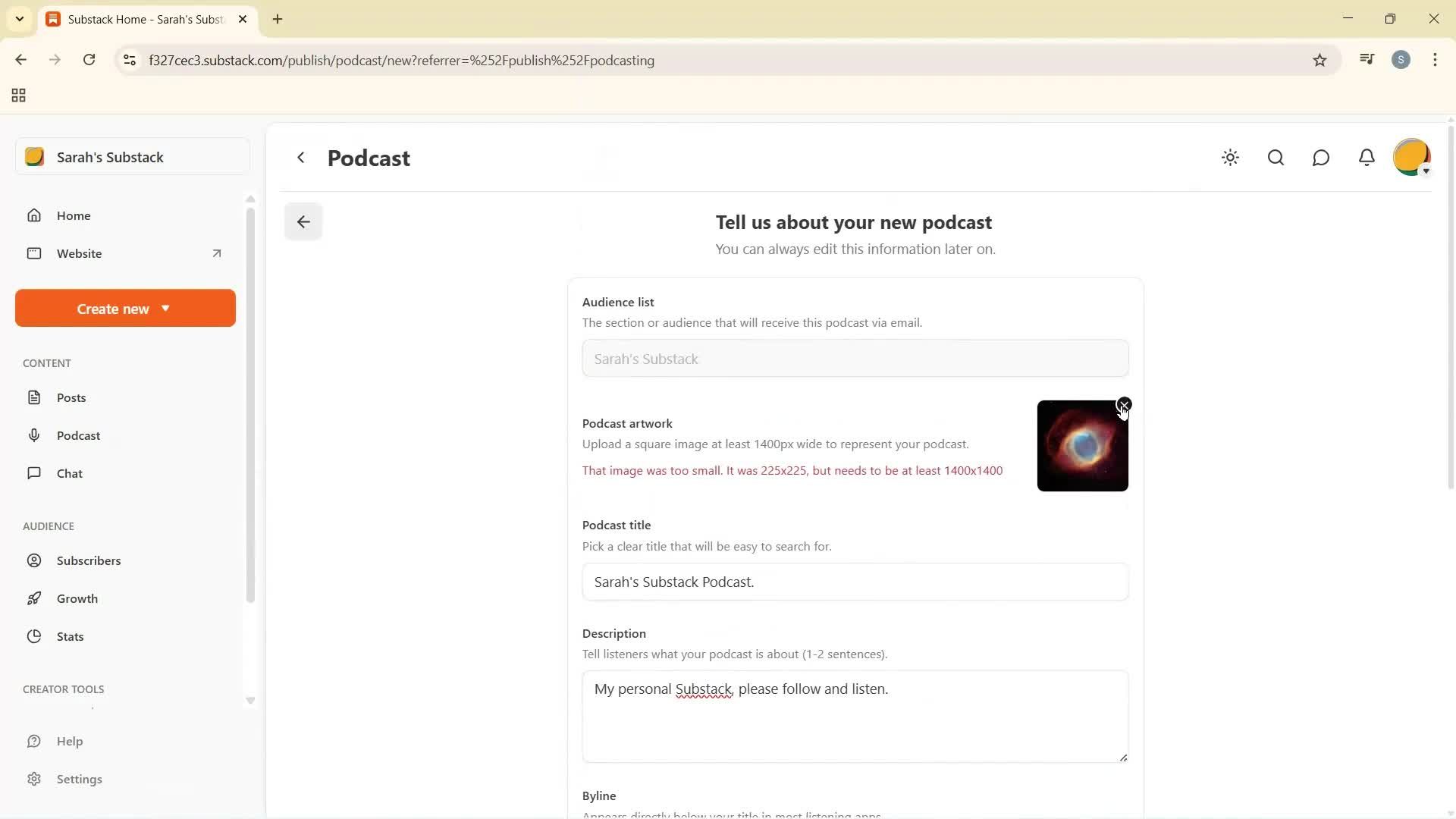1456x819 pixels.
Task: Navigate to Home in sidebar
Action: tap(74, 215)
